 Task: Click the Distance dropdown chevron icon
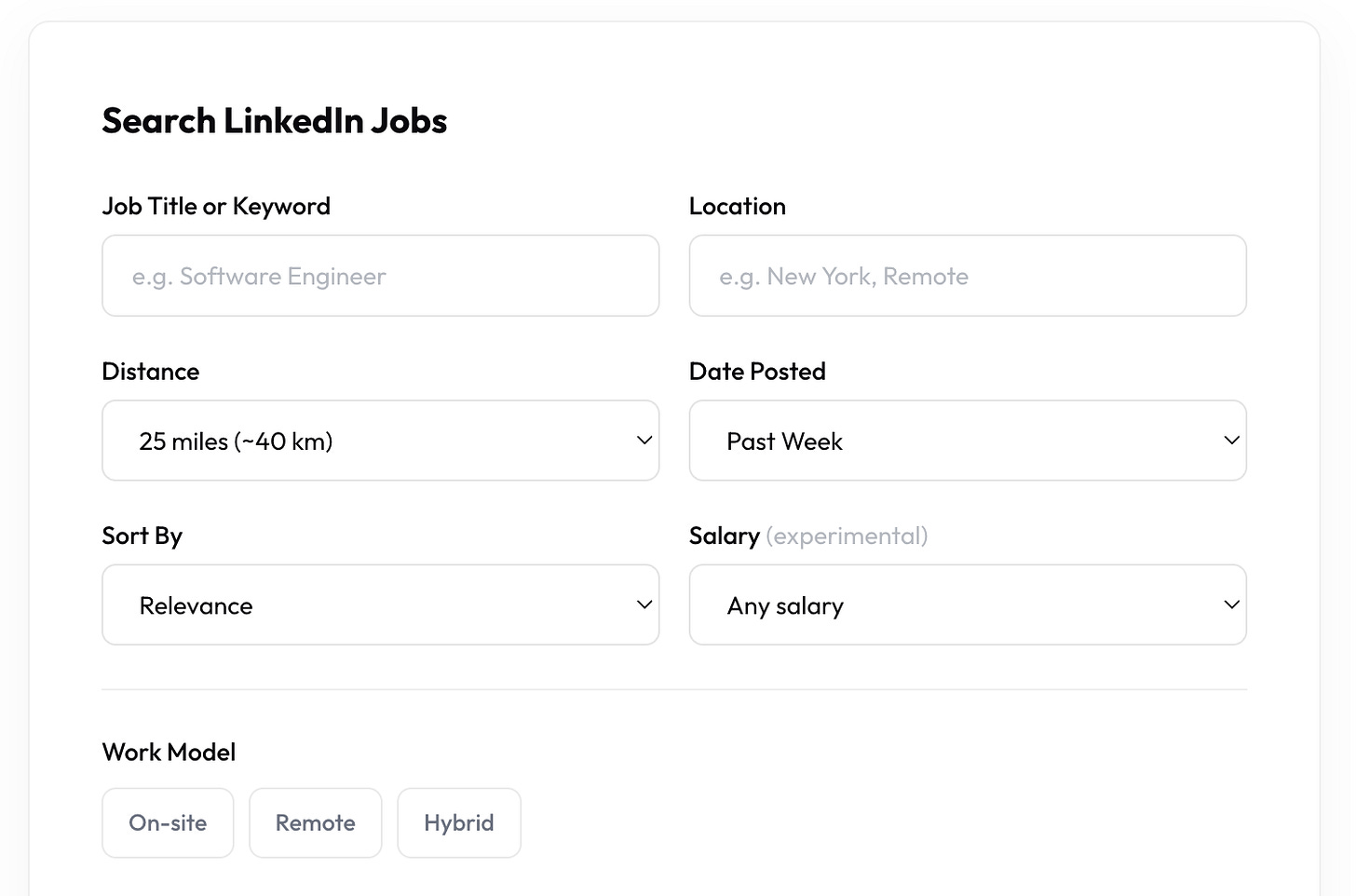click(644, 440)
